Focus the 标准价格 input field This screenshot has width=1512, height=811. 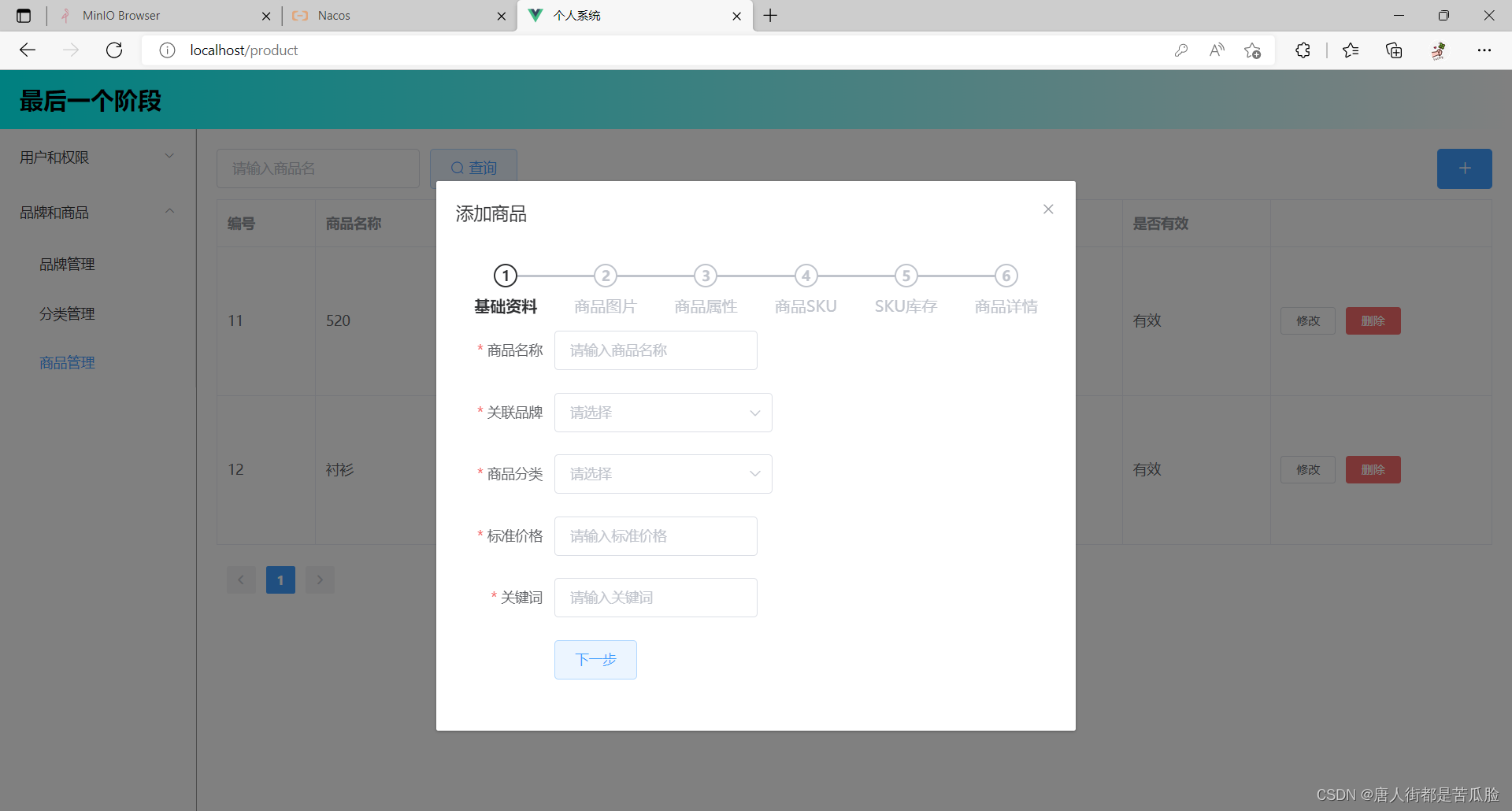pyautogui.click(x=656, y=536)
